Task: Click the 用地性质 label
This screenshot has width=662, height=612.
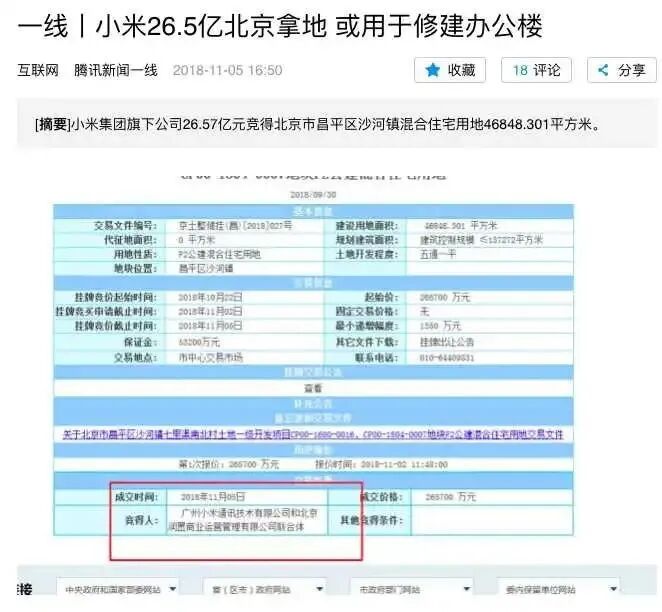Action: click(x=135, y=255)
